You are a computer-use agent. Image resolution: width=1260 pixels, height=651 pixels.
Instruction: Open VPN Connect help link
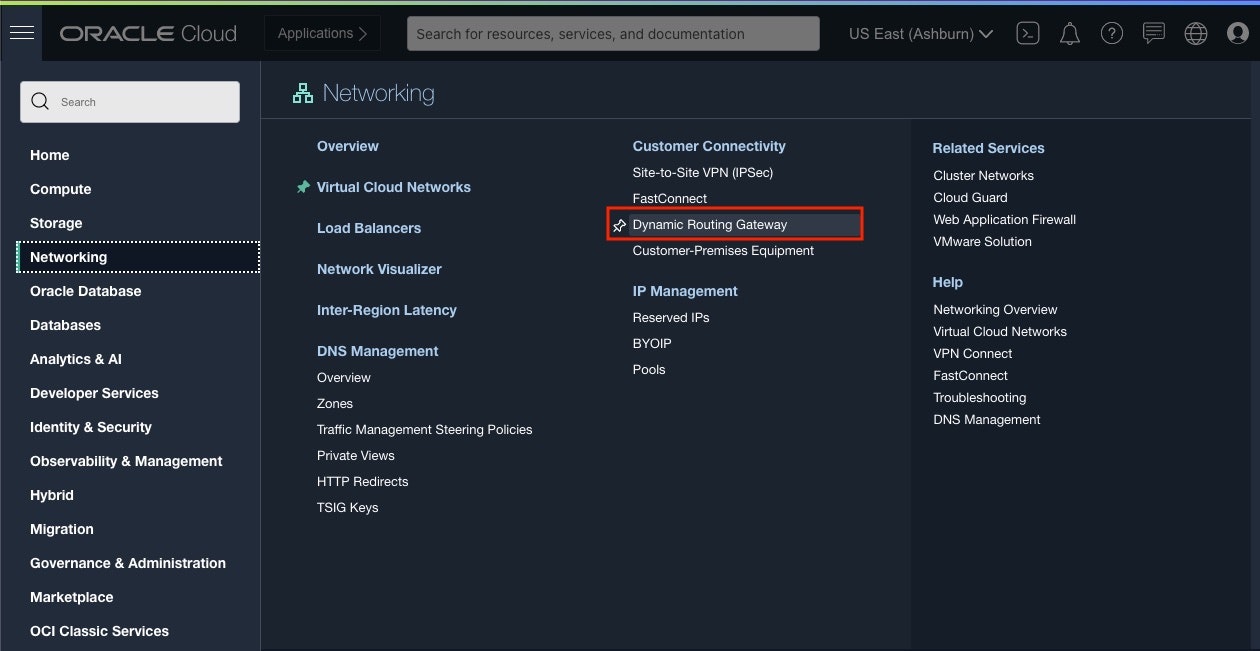point(973,353)
